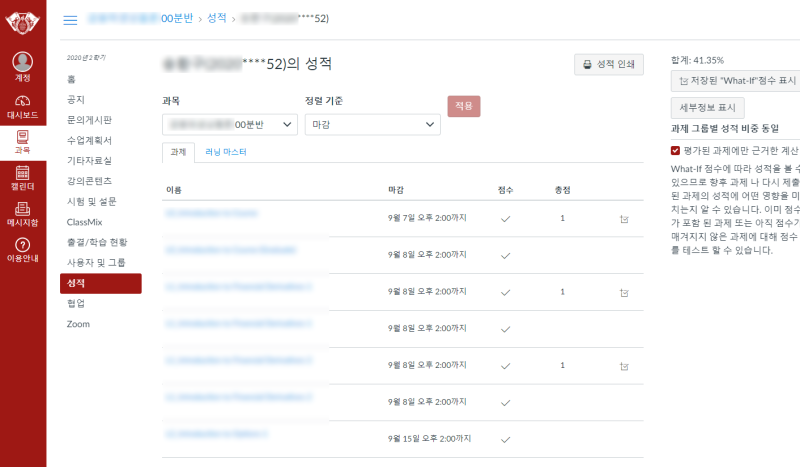Click due date 9월 7일 오후 2:00까지
800x467 pixels.
tap(427, 218)
